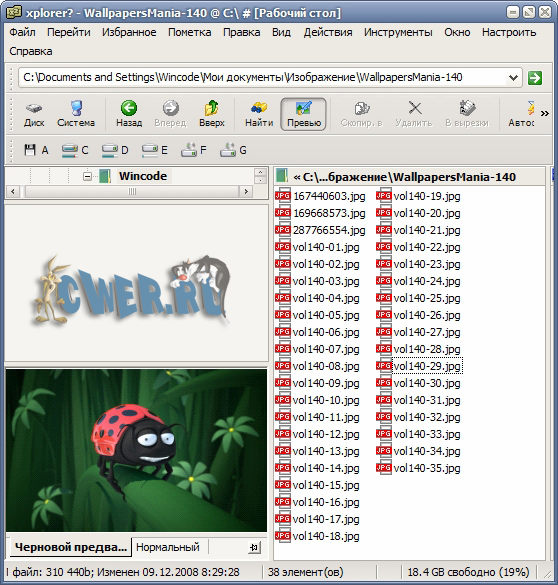Viewport: 558px width, 585px height.
Task: Click the WallpapersMania-140 path header
Action: pyautogui.click(x=405, y=177)
